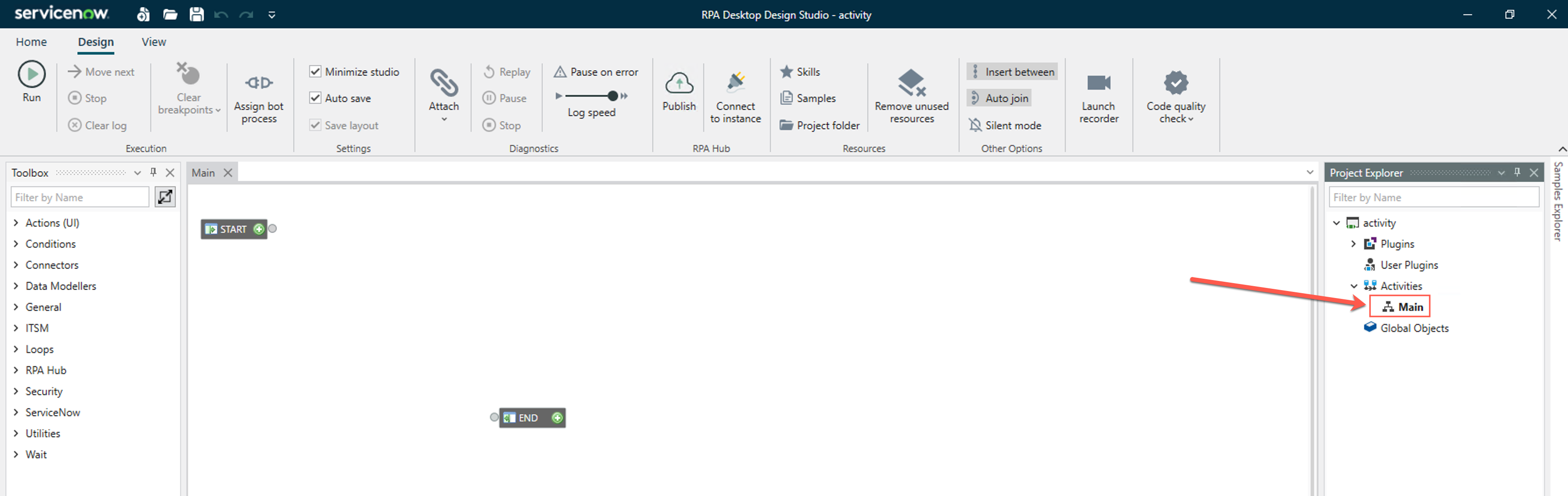The image size is (1568, 496).
Task: Select User Plugins in Project Explorer
Action: click(1401, 266)
